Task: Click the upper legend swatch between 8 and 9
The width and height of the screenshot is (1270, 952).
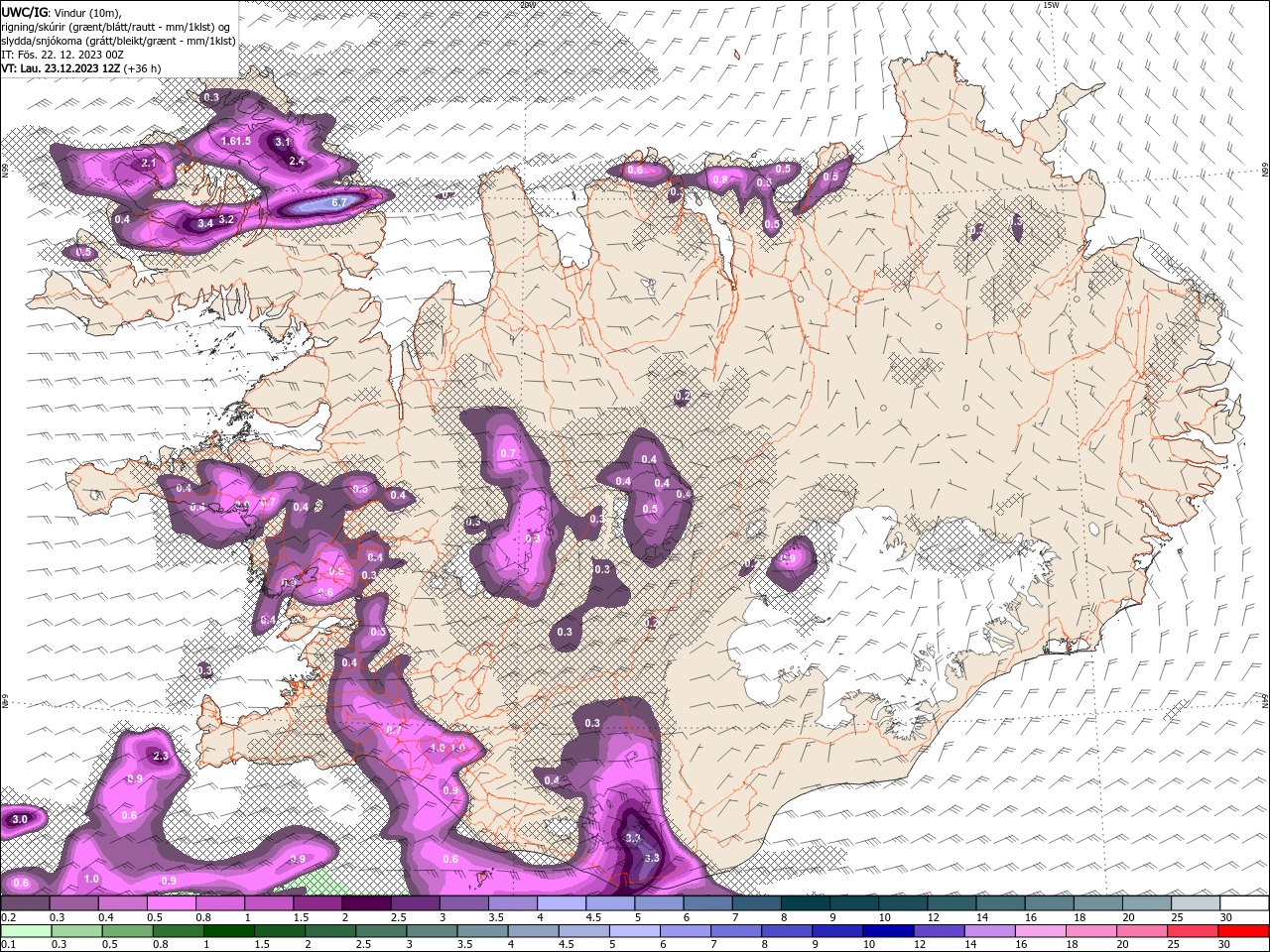Action: coord(806,902)
